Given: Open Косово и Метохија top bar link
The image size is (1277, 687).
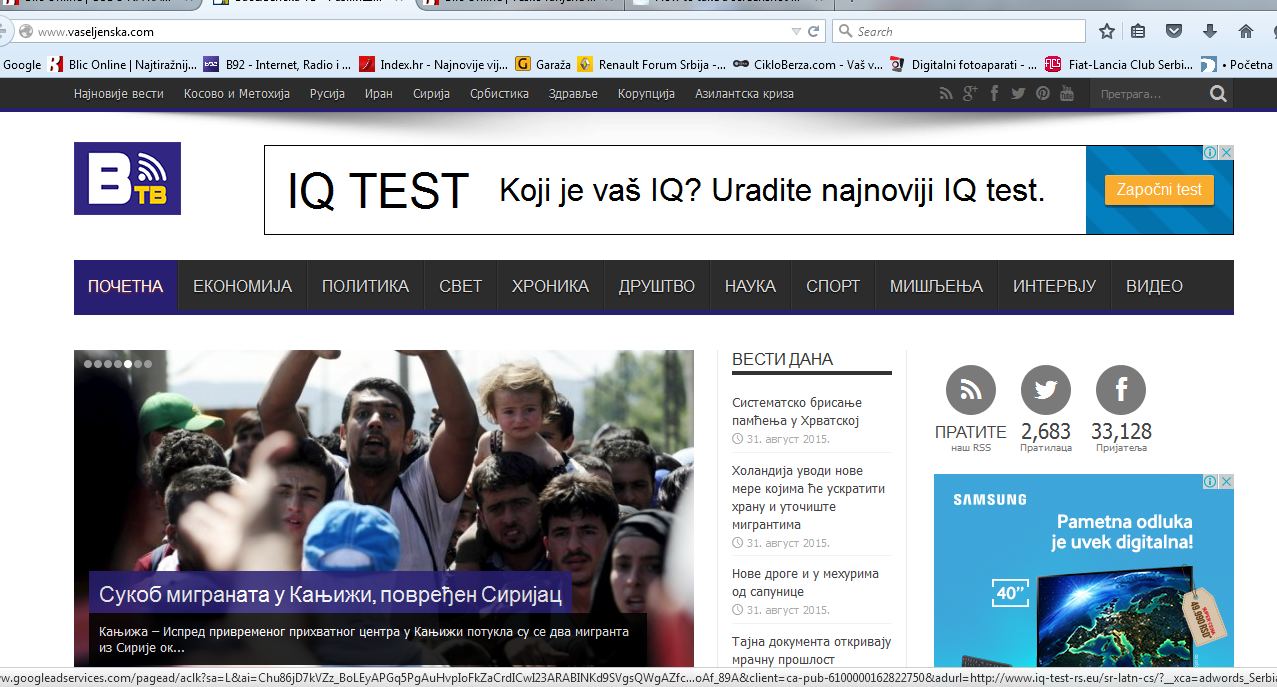Looking at the screenshot, I should point(237,94).
